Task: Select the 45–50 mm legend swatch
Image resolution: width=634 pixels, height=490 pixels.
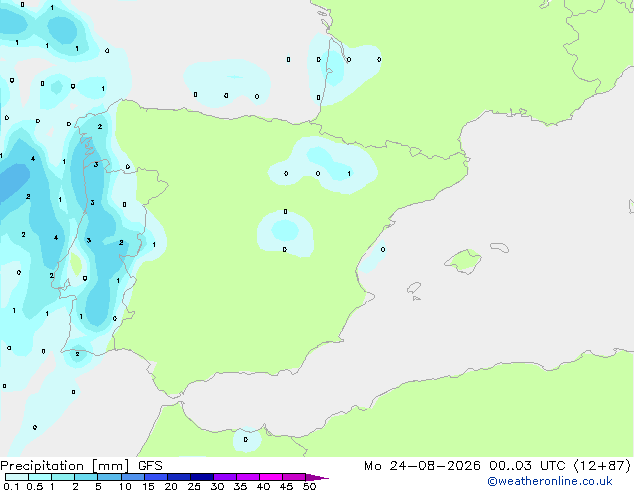Action: point(294,477)
